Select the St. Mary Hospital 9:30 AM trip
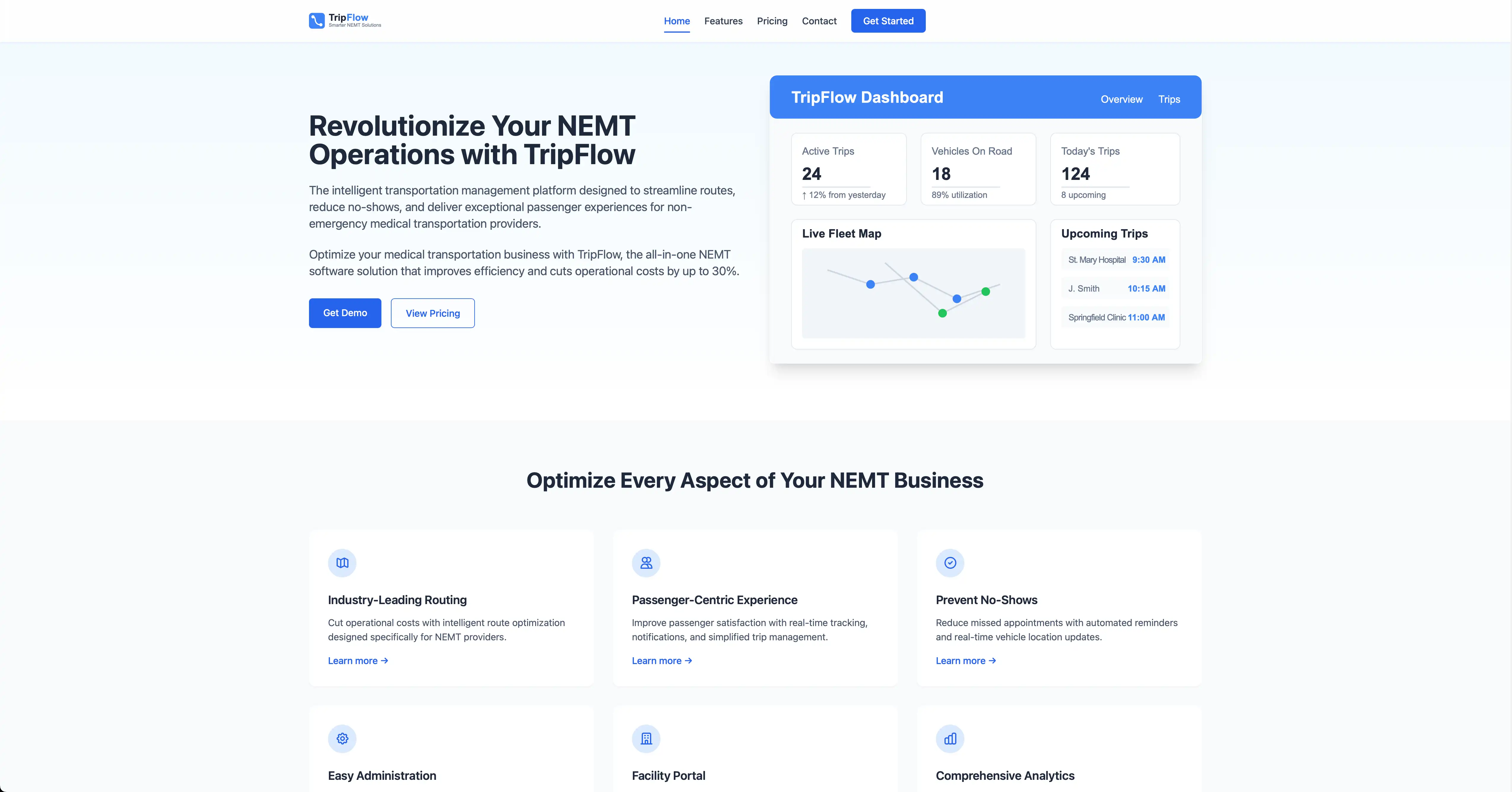1512x792 pixels. point(1115,259)
